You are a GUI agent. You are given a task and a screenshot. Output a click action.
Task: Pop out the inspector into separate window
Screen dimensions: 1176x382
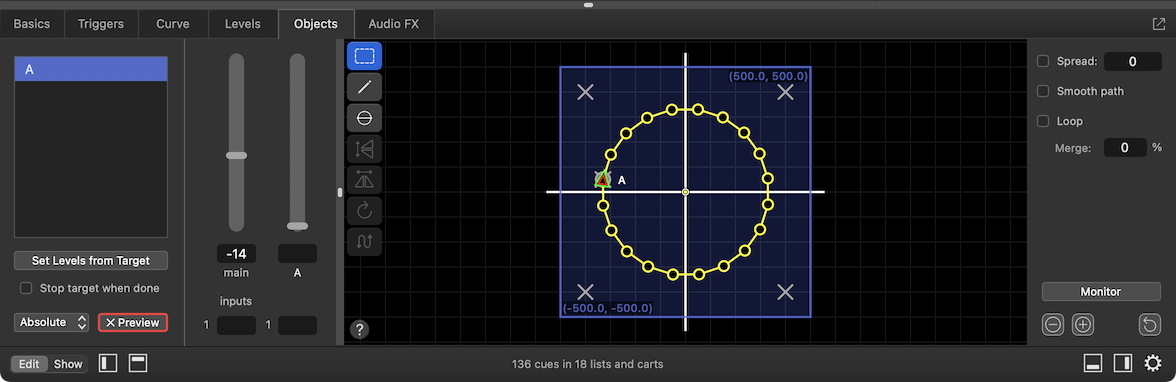[1158, 23]
